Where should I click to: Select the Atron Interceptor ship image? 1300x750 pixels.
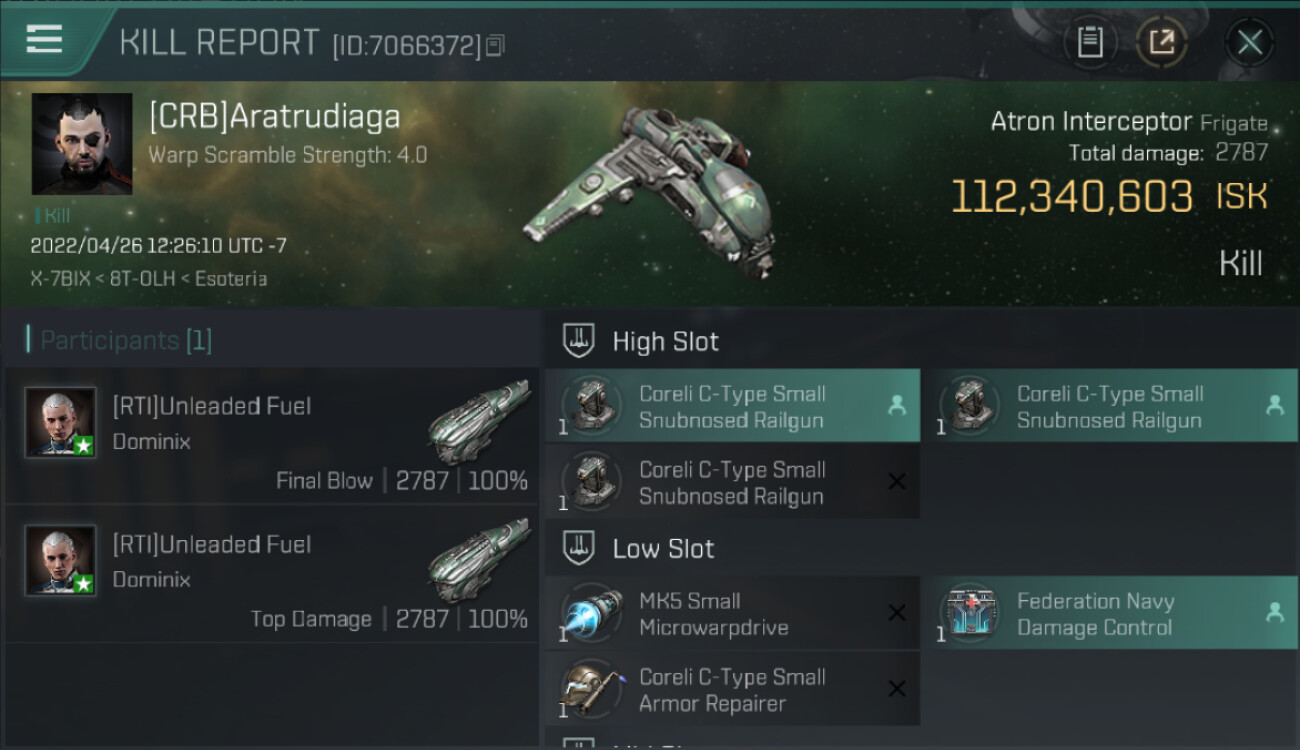pos(650,187)
